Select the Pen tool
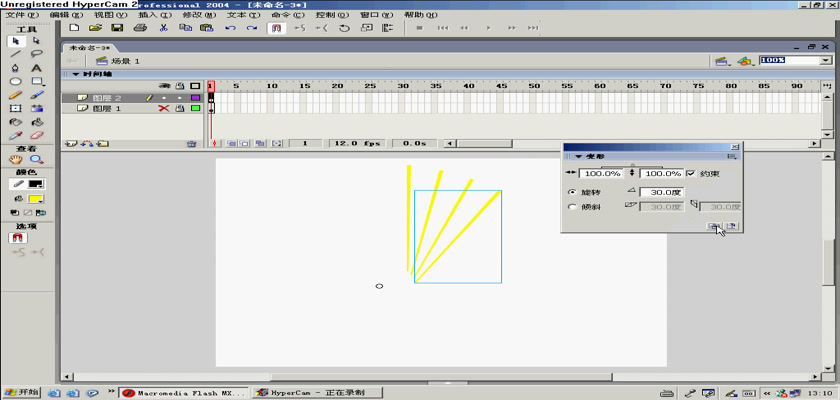 (x=16, y=68)
